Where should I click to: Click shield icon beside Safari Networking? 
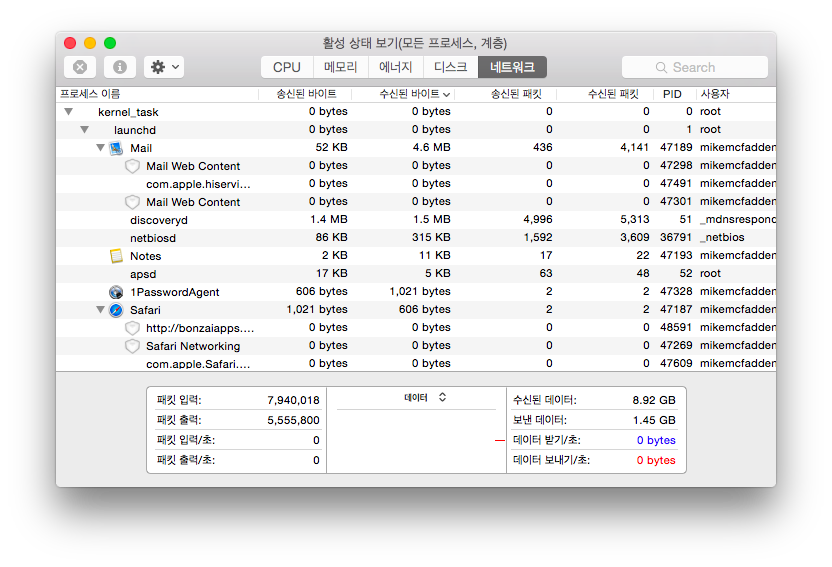pos(132,346)
